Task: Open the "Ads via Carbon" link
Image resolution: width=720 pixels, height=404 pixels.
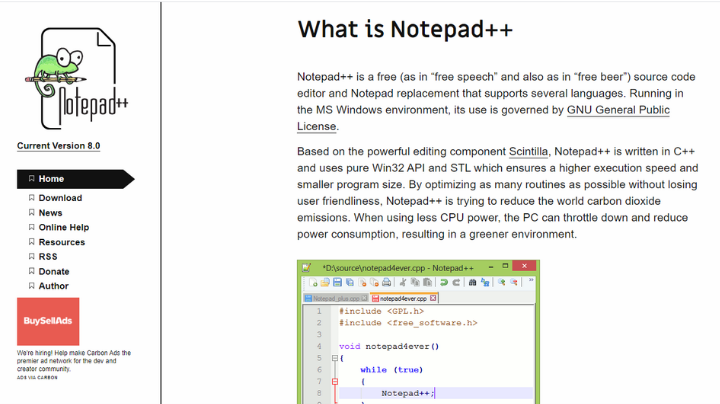Action: coord(37,378)
